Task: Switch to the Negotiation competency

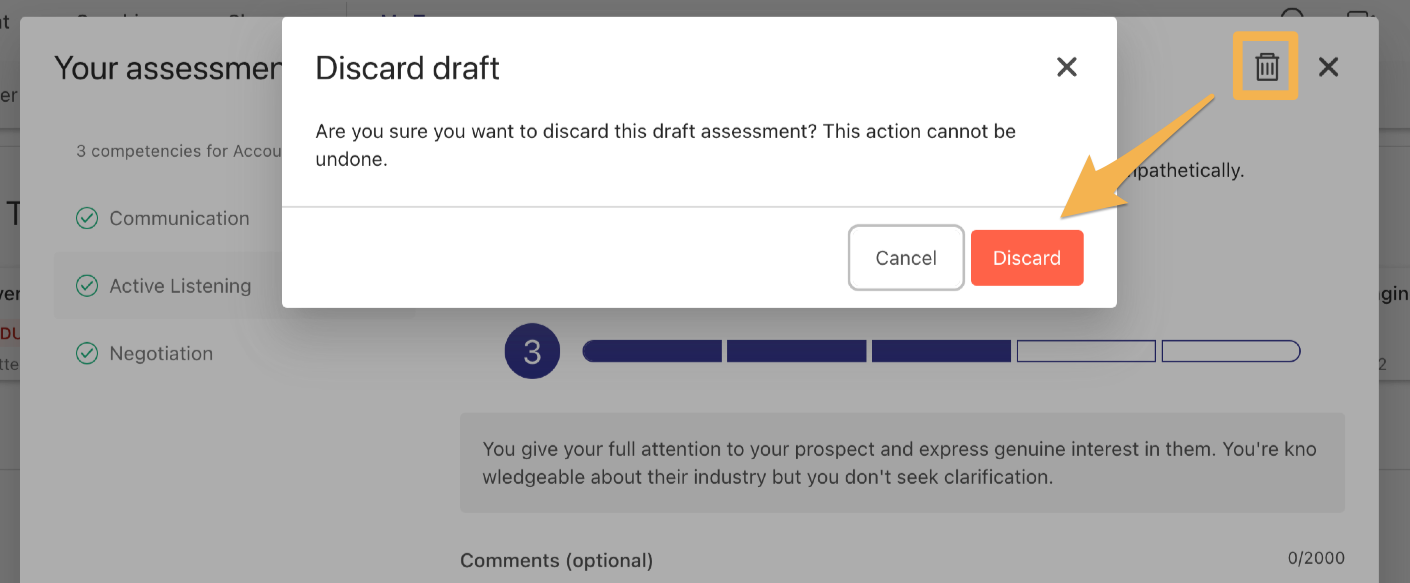Action: pyautogui.click(x=161, y=353)
